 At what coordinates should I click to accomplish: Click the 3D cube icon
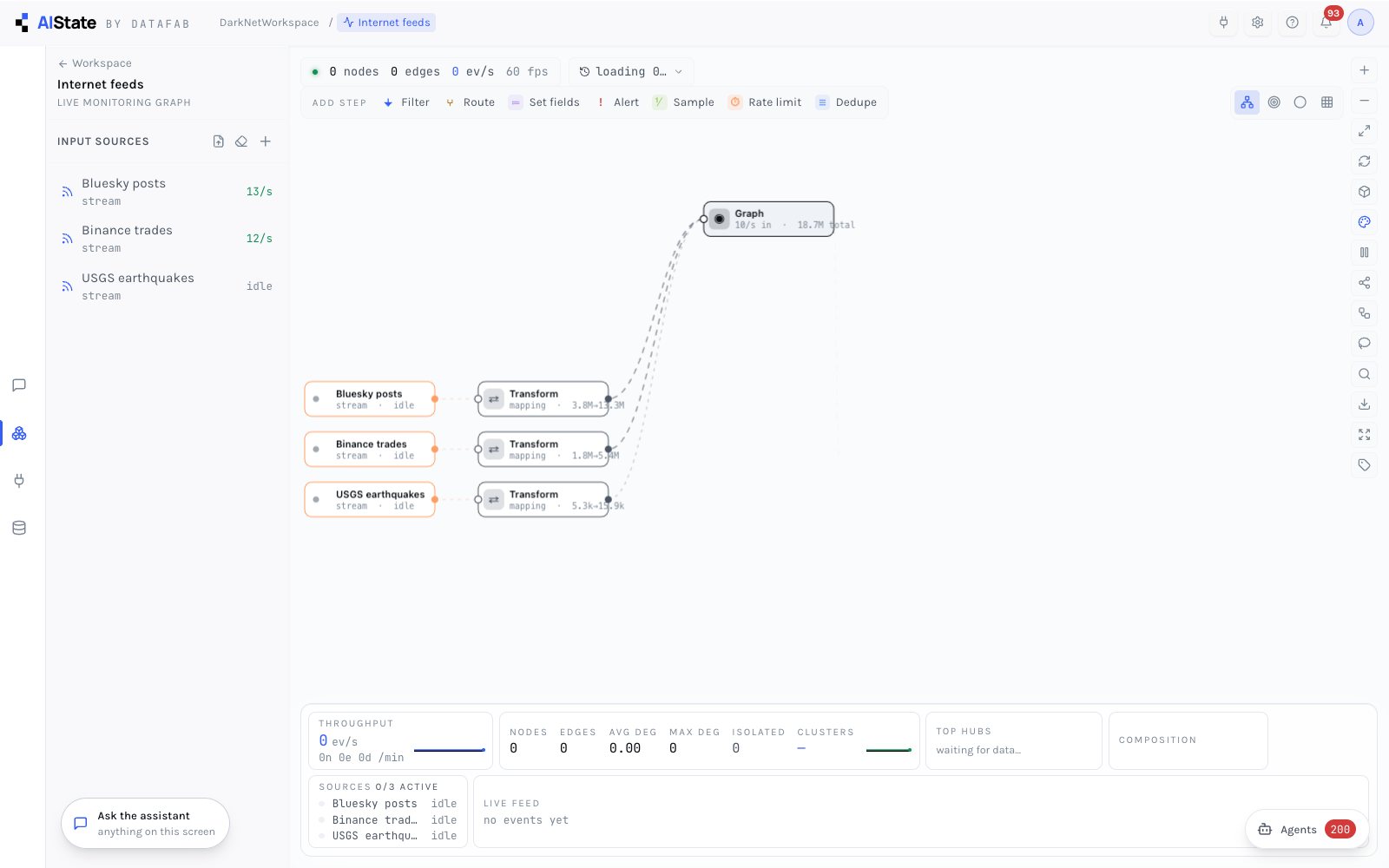point(1364,192)
